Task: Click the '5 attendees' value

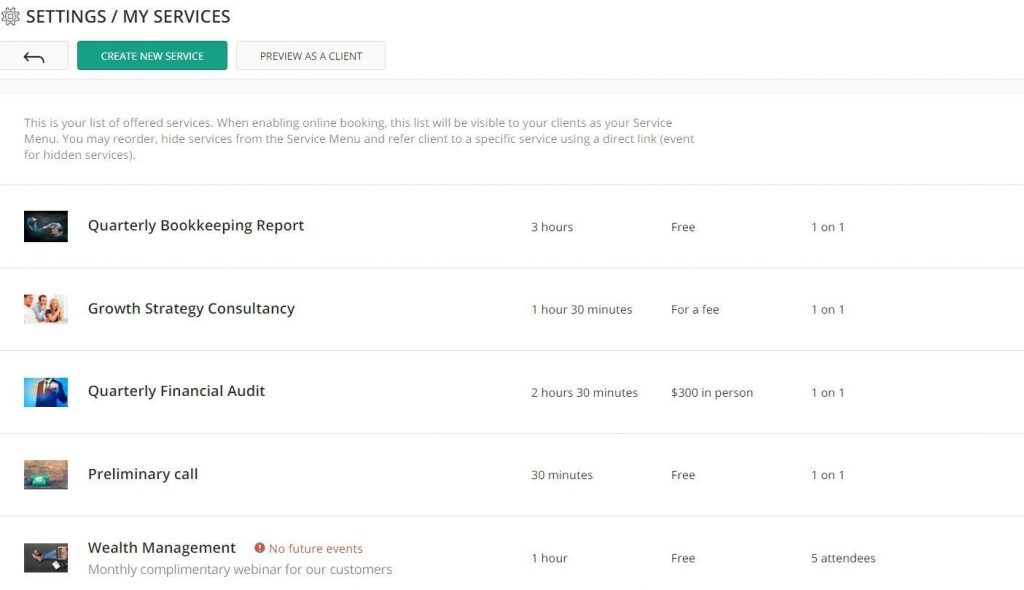Action: point(843,558)
